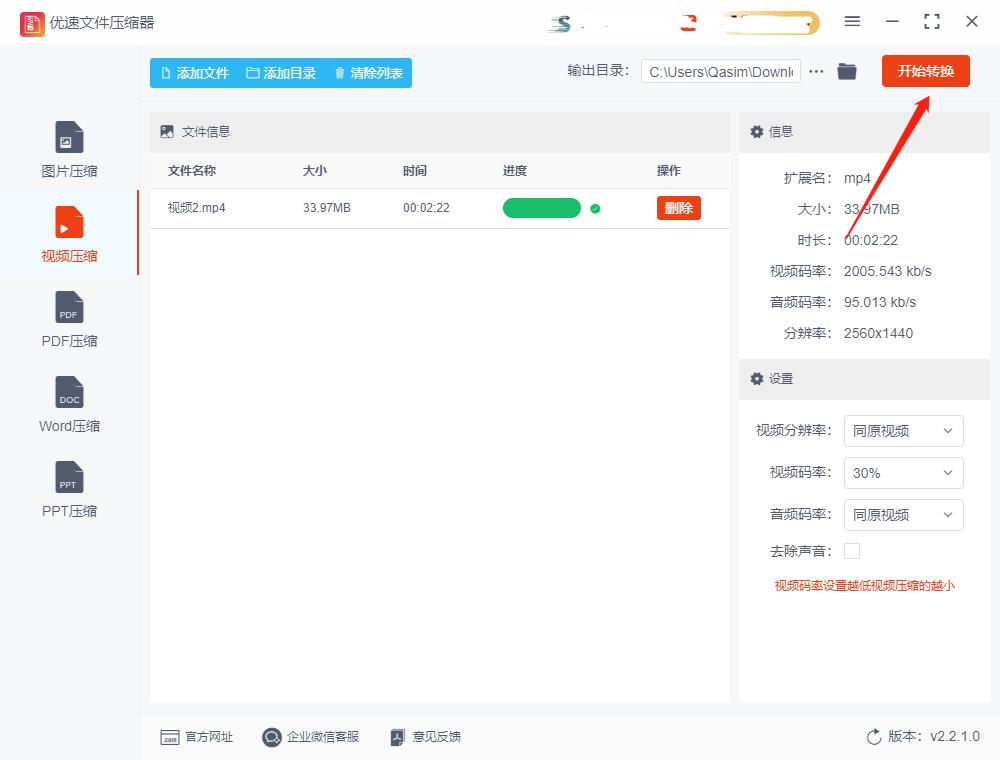Screen dimensions: 1000x760
Task: Toggle the mute audio checkbox
Action: (x=852, y=550)
